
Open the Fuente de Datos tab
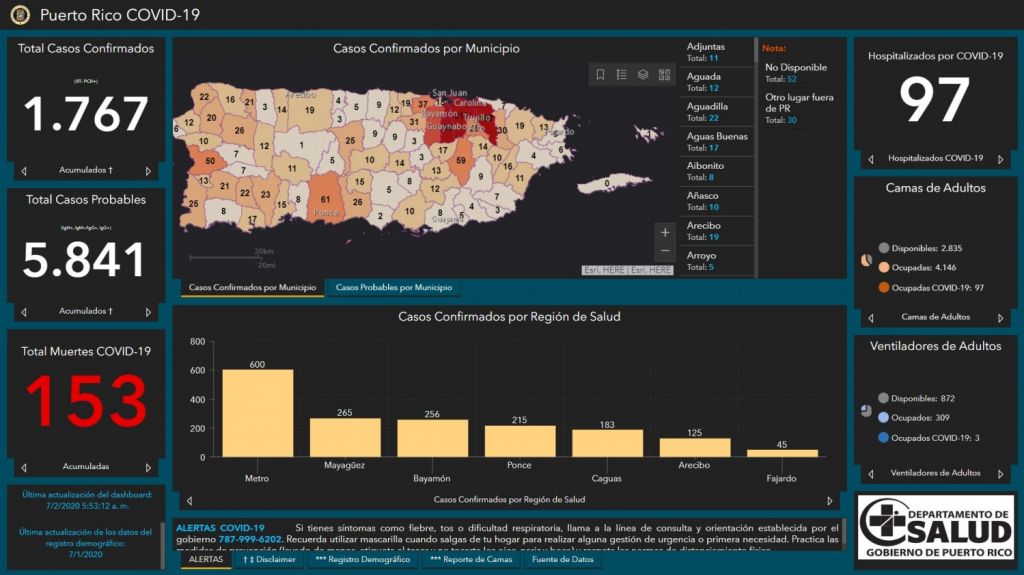[x=562, y=560]
